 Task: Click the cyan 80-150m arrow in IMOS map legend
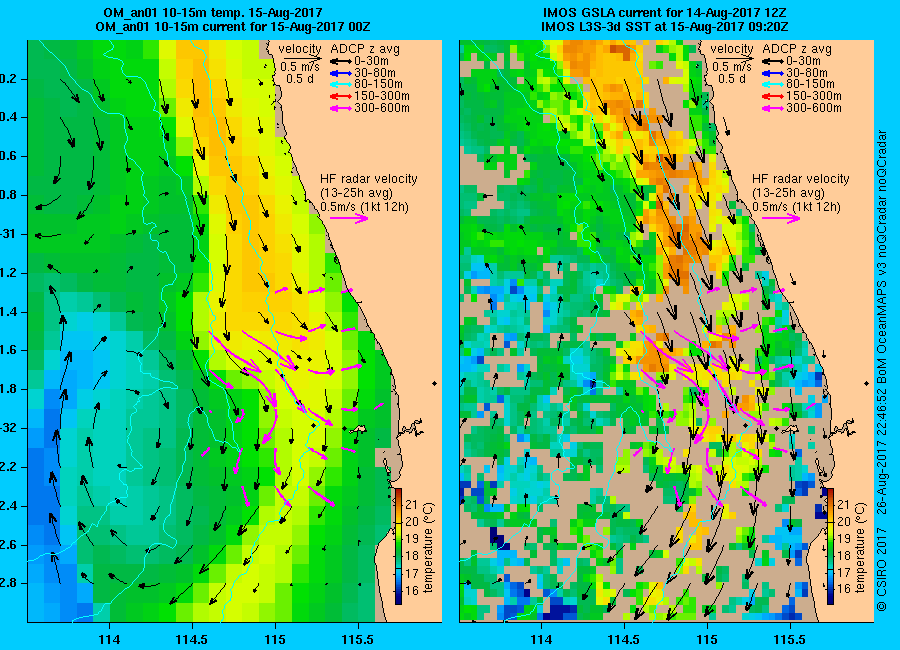coord(773,84)
